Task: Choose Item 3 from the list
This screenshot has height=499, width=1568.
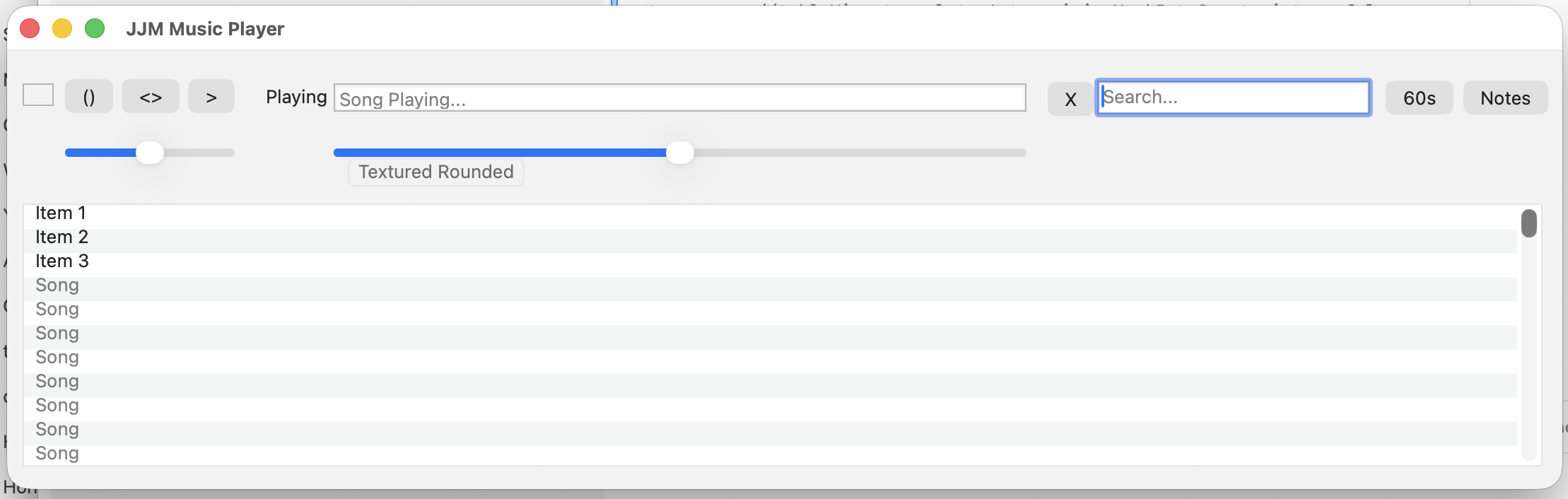Action: coord(62,262)
